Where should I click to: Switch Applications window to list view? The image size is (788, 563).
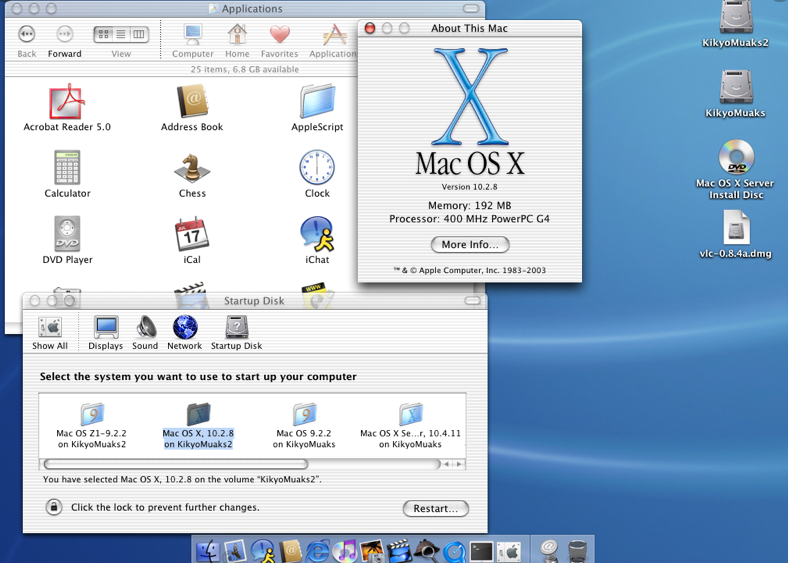click(121, 34)
